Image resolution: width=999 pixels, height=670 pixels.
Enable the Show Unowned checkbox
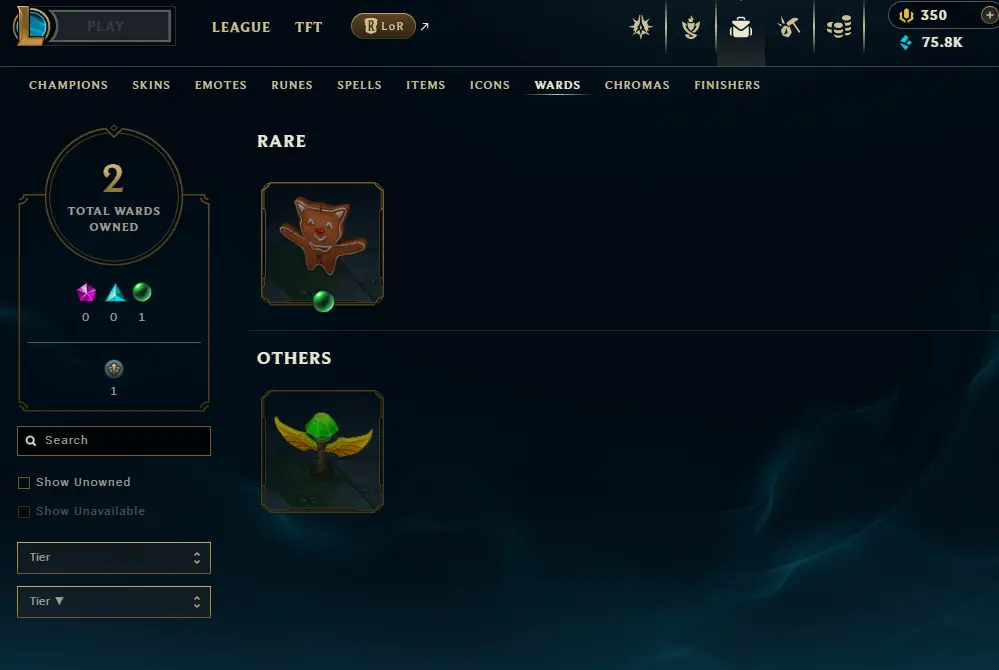pyautogui.click(x=24, y=483)
